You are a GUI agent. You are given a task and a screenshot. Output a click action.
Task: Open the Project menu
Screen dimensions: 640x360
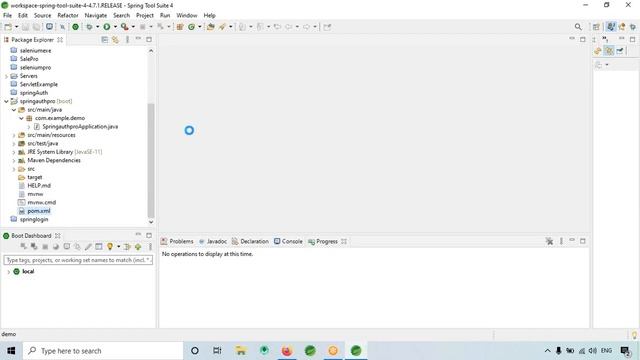click(x=145, y=15)
